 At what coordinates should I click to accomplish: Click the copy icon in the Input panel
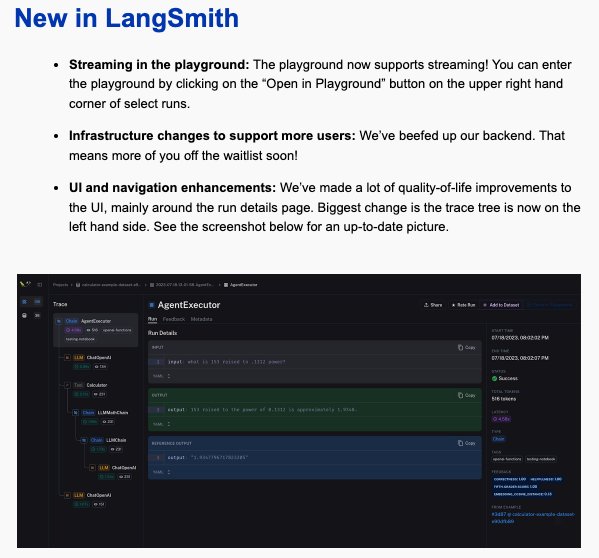(x=460, y=347)
